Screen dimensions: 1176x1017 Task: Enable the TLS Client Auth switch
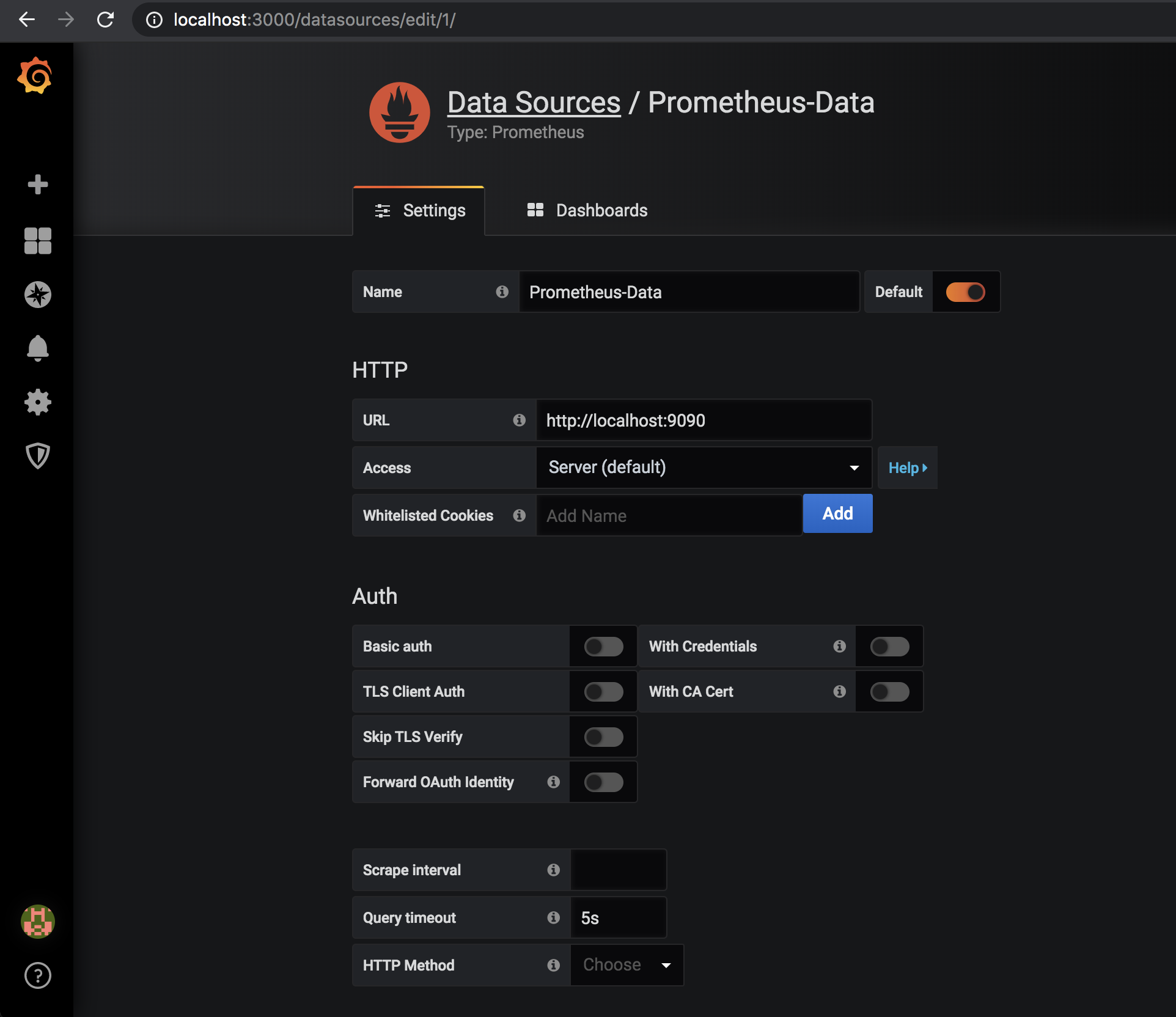tap(604, 692)
